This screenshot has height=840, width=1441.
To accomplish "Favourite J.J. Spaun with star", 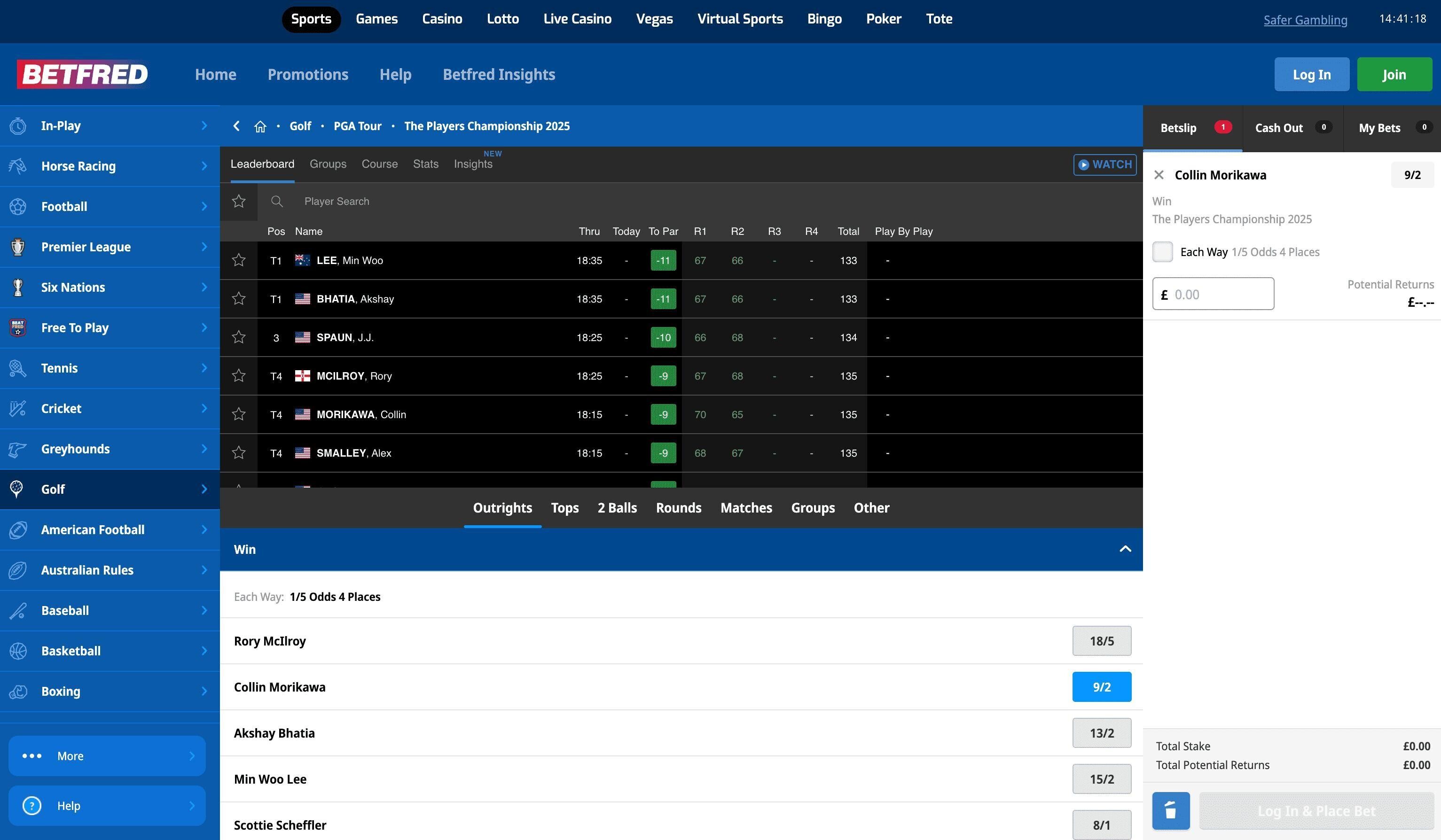I will coord(238,337).
